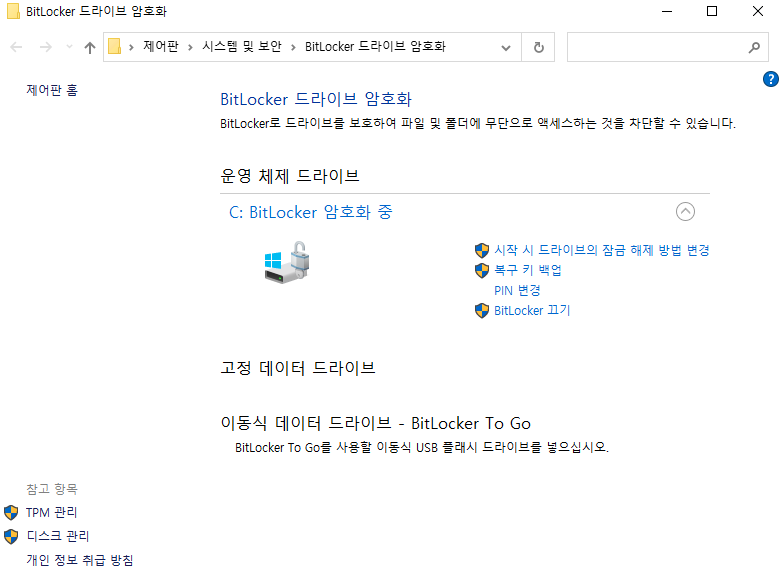Open 디스크 관리 link
The width and height of the screenshot is (780, 583).
58,536
